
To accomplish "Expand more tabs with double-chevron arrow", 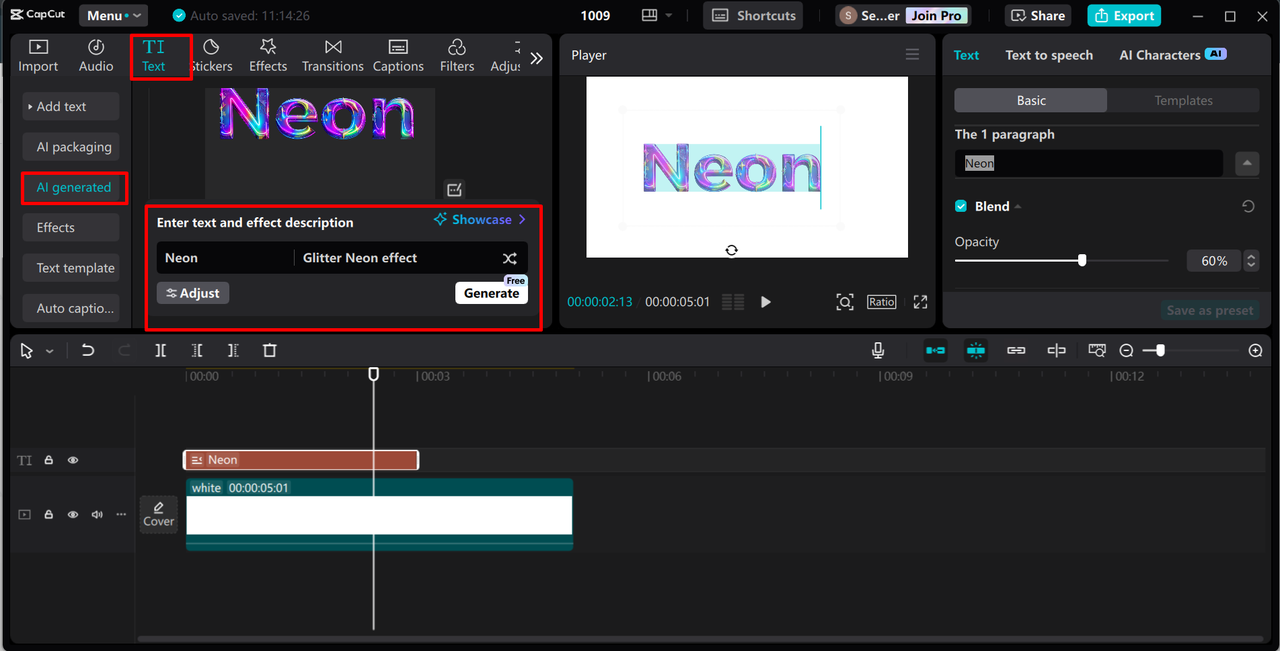I will (x=537, y=58).
